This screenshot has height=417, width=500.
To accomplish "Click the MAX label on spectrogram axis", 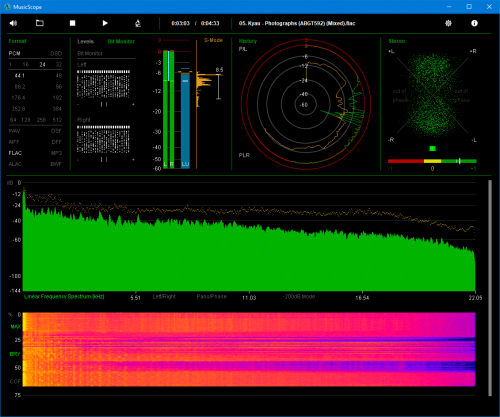I will [x=15, y=327].
